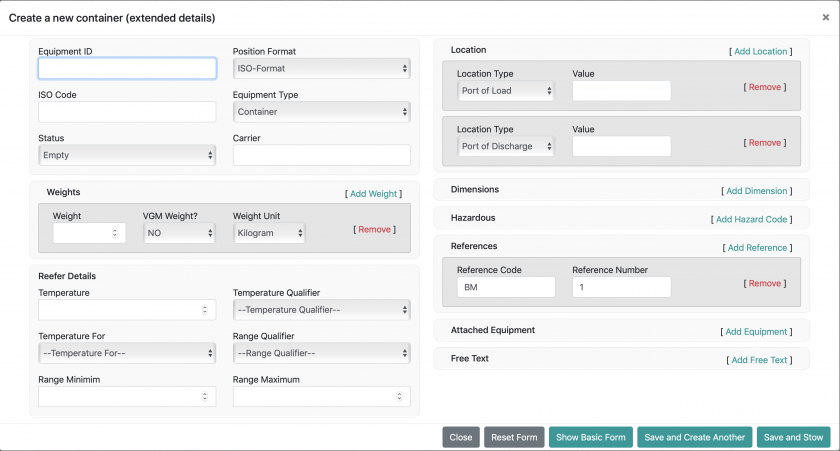Click the Port of Discharge Value field
The image size is (840, 451).
(621, 146)
